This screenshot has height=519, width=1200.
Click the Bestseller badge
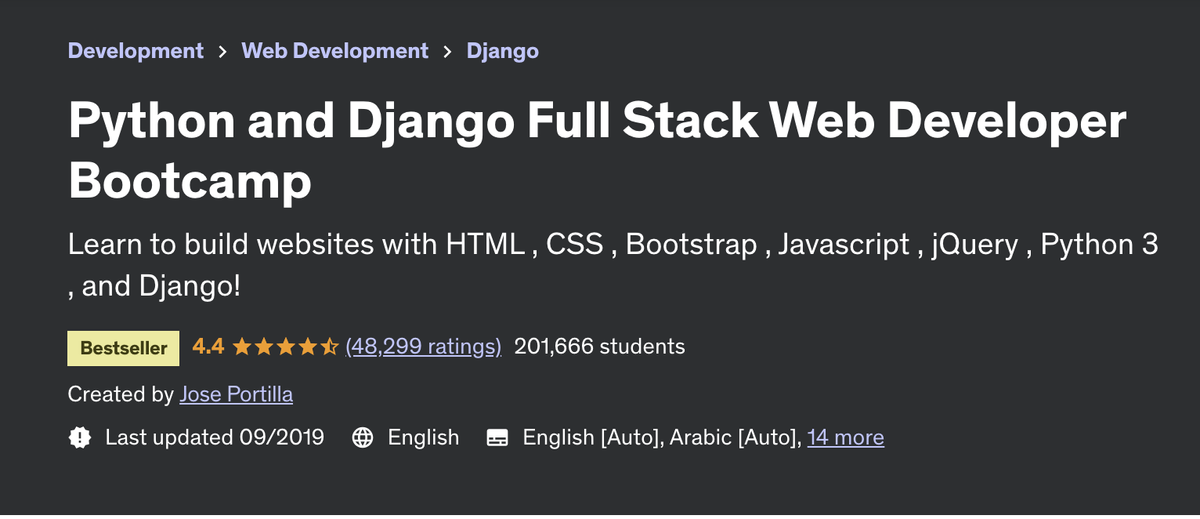[123, 348]
